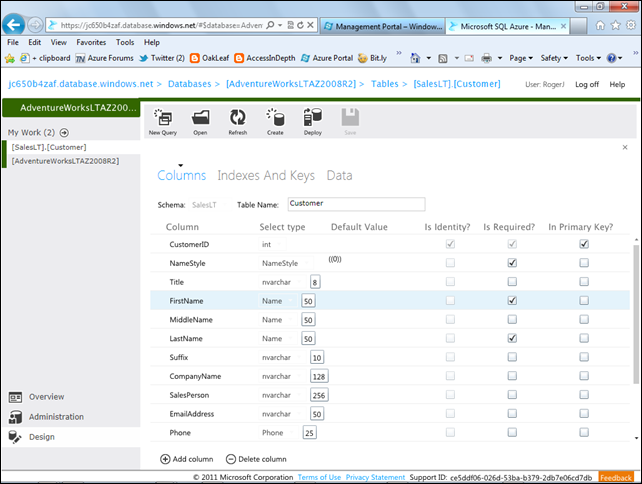Close the table designer pane X
This screenshot has height=484, width=642.
(x=625, y=147)
